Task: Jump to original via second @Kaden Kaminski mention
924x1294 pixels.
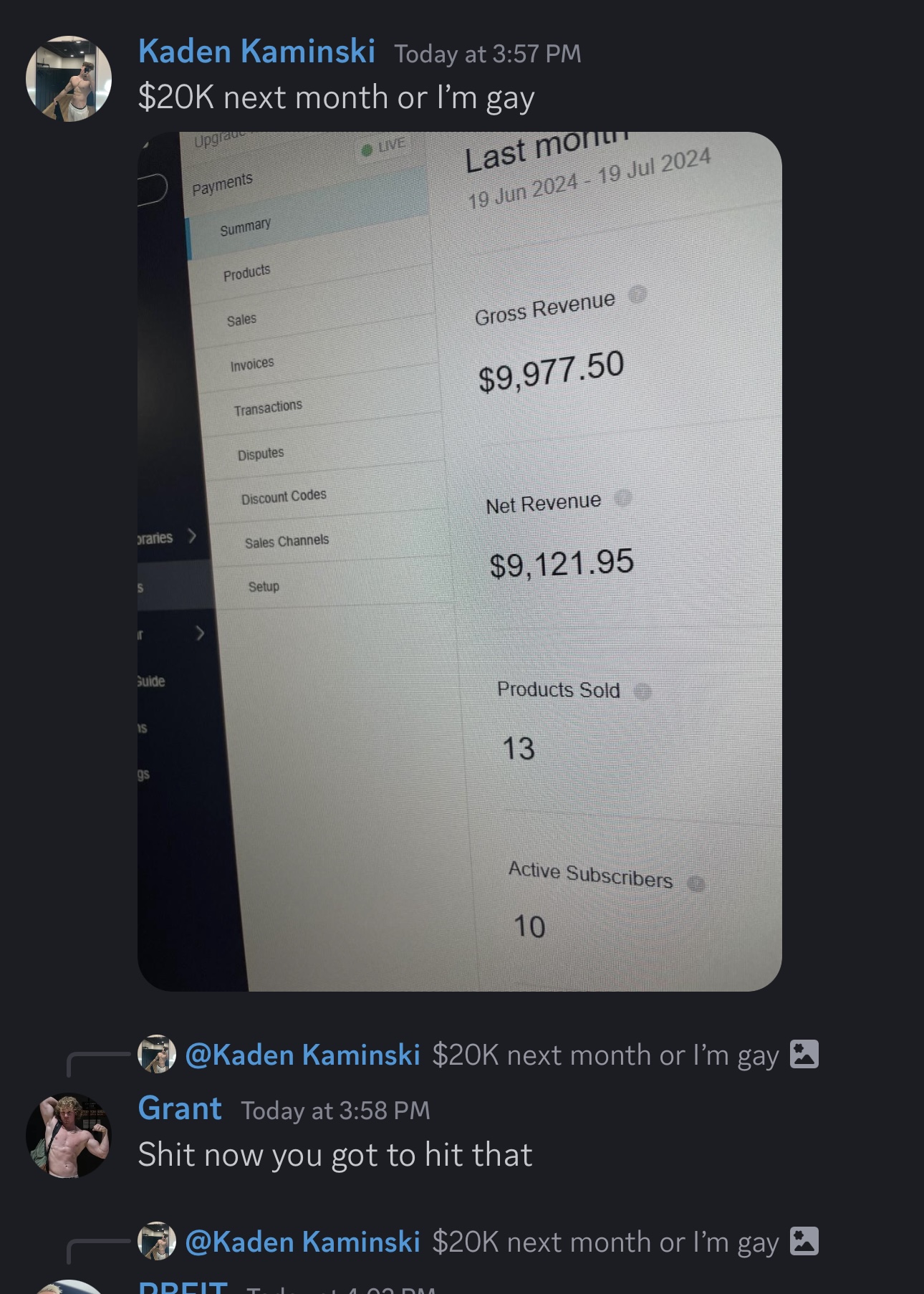Action: 302,1242
